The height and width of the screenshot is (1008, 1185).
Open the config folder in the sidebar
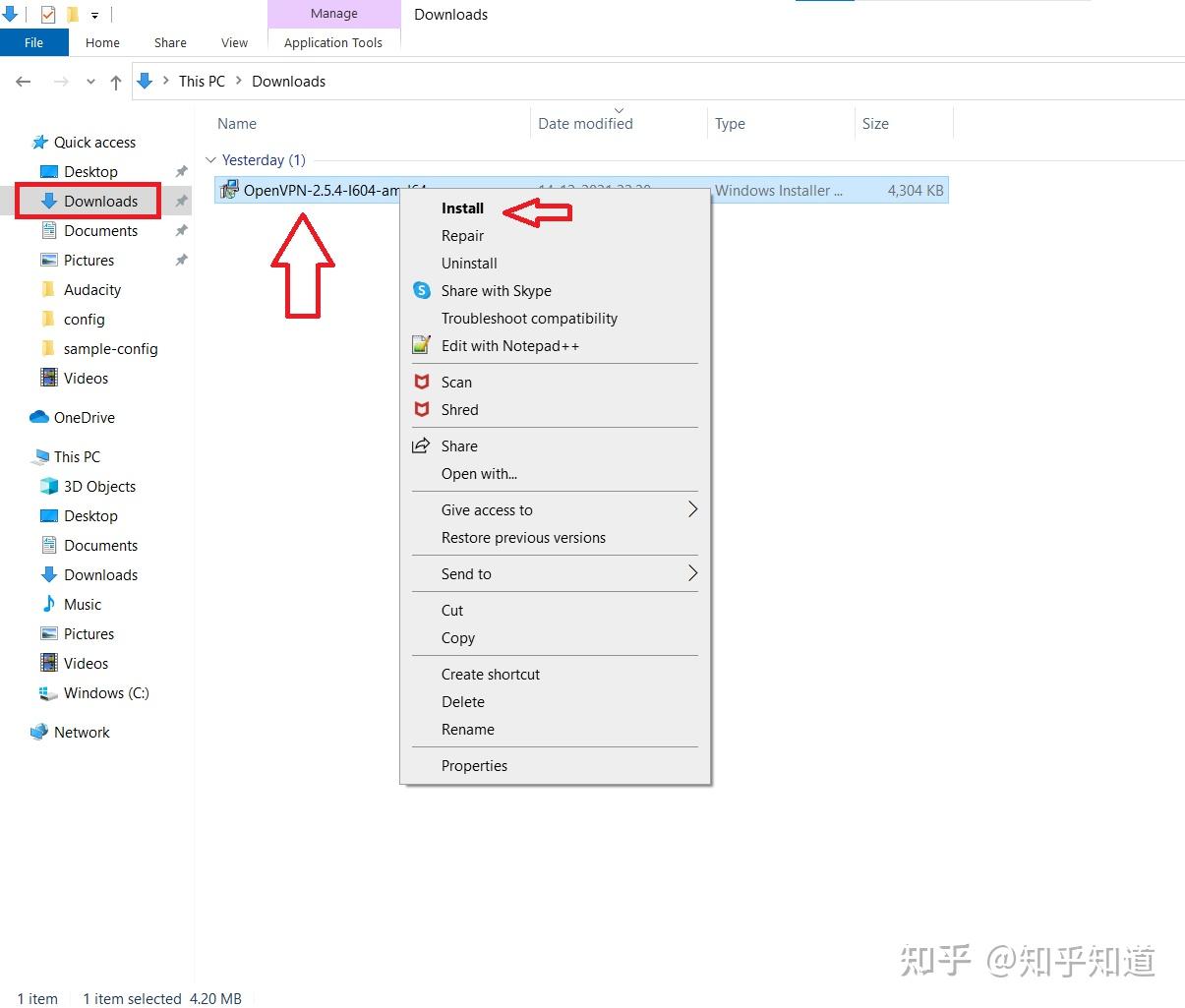84,320
